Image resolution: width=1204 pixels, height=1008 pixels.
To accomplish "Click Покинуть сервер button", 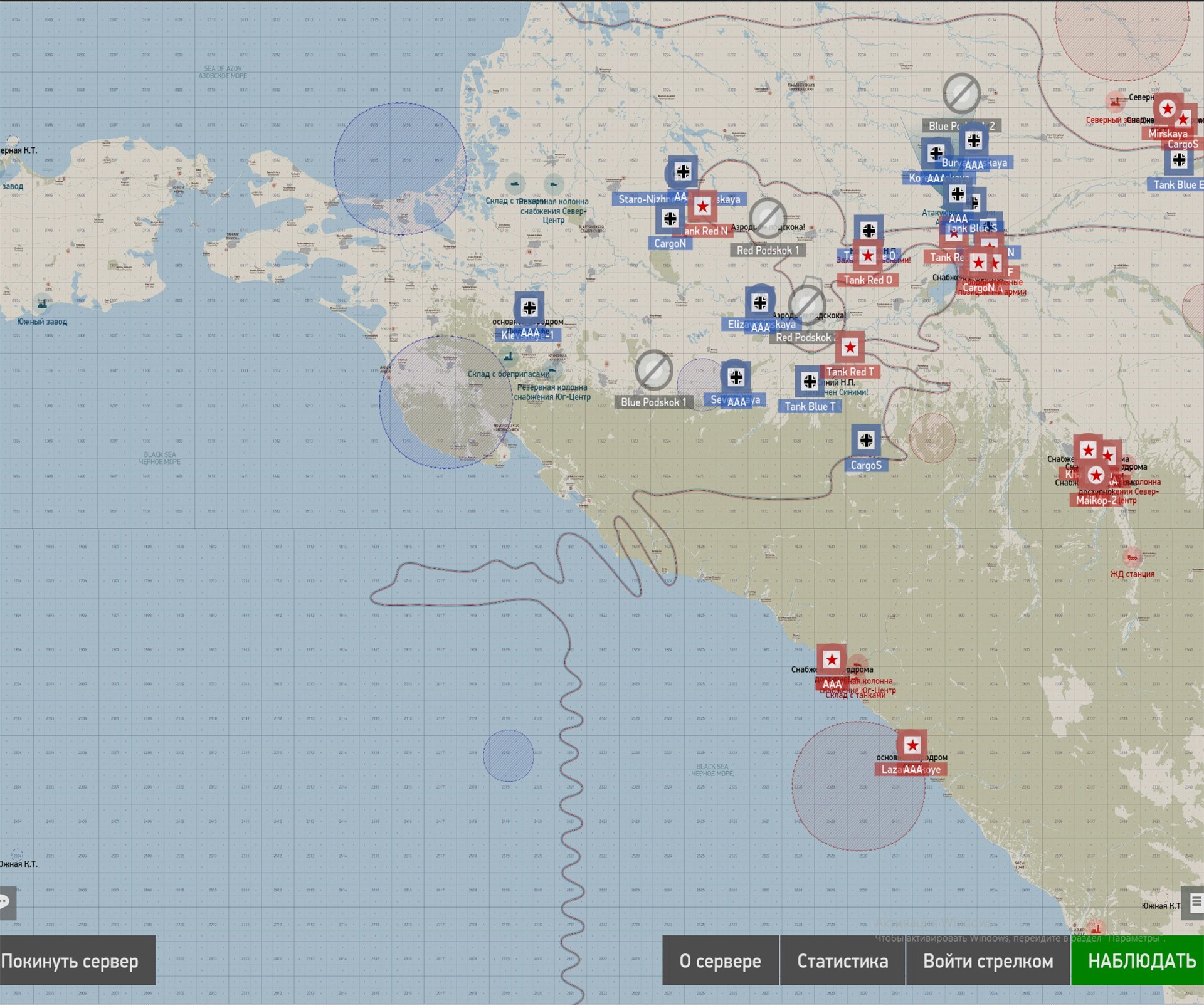I will point(77,961).
